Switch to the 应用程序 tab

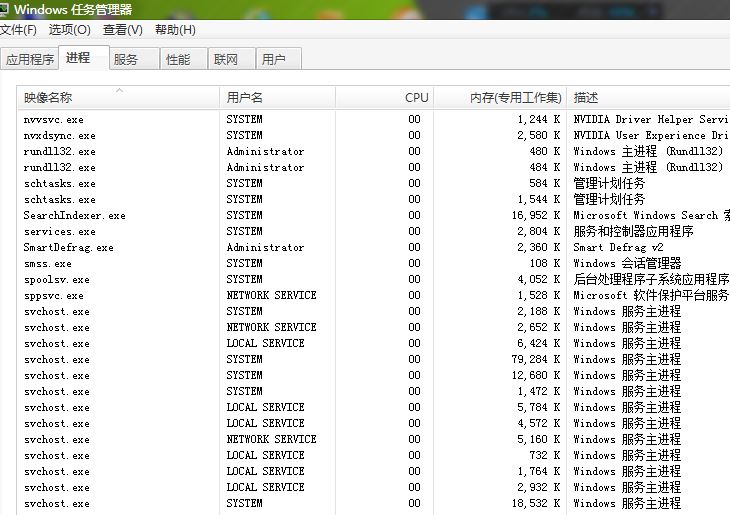click(30, 59)
